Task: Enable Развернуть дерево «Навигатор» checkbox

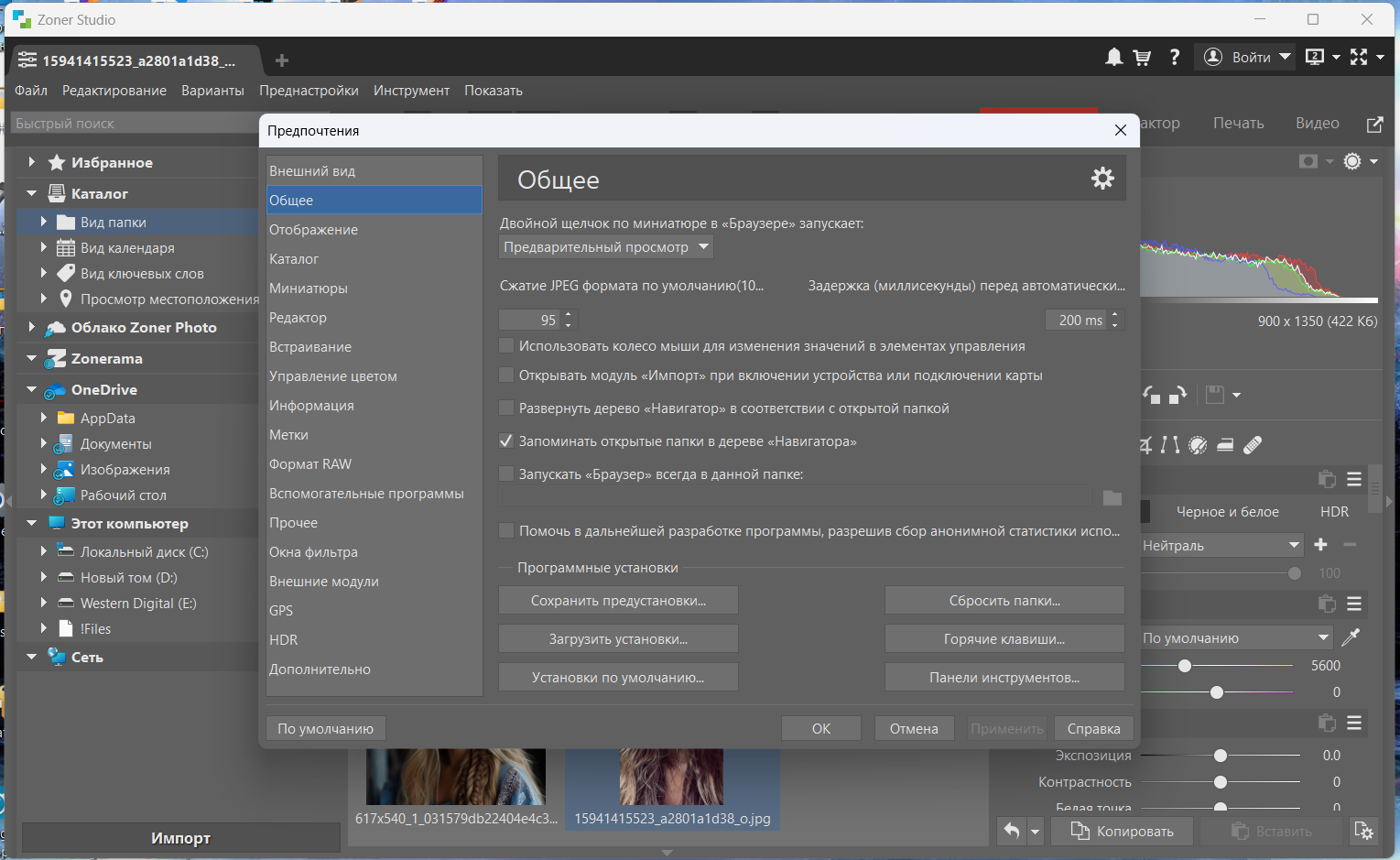Action: coord(506,408)
